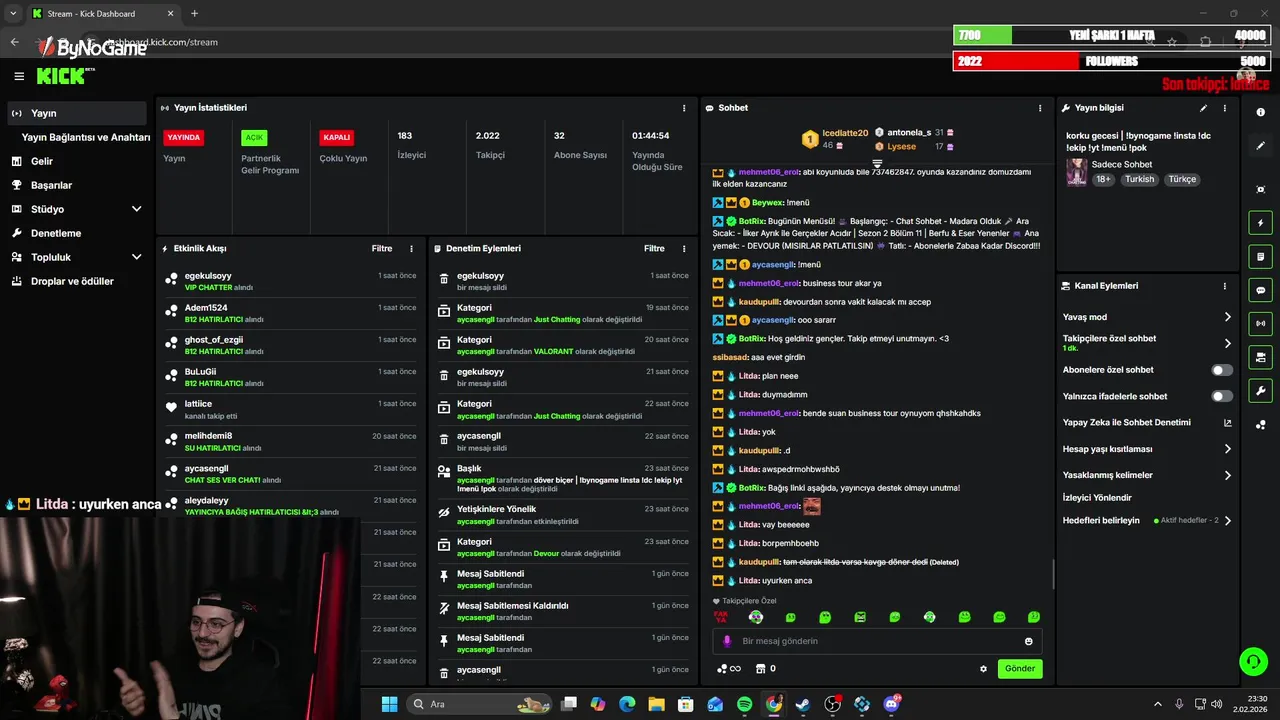Click the pencil edit icon in right toolbar
This screenshot has height=720, width=1280.
tap(1260, 146)
